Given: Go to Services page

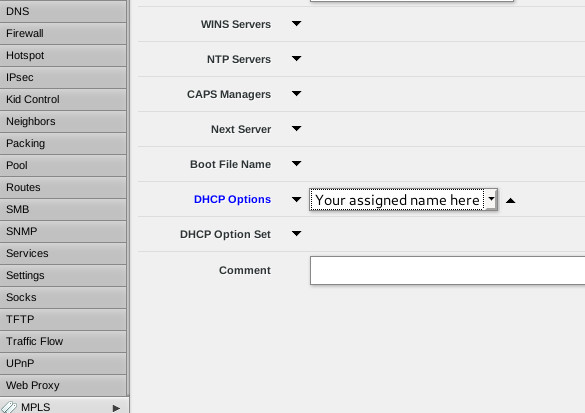Looking at the screenshot, I should 63,253.
